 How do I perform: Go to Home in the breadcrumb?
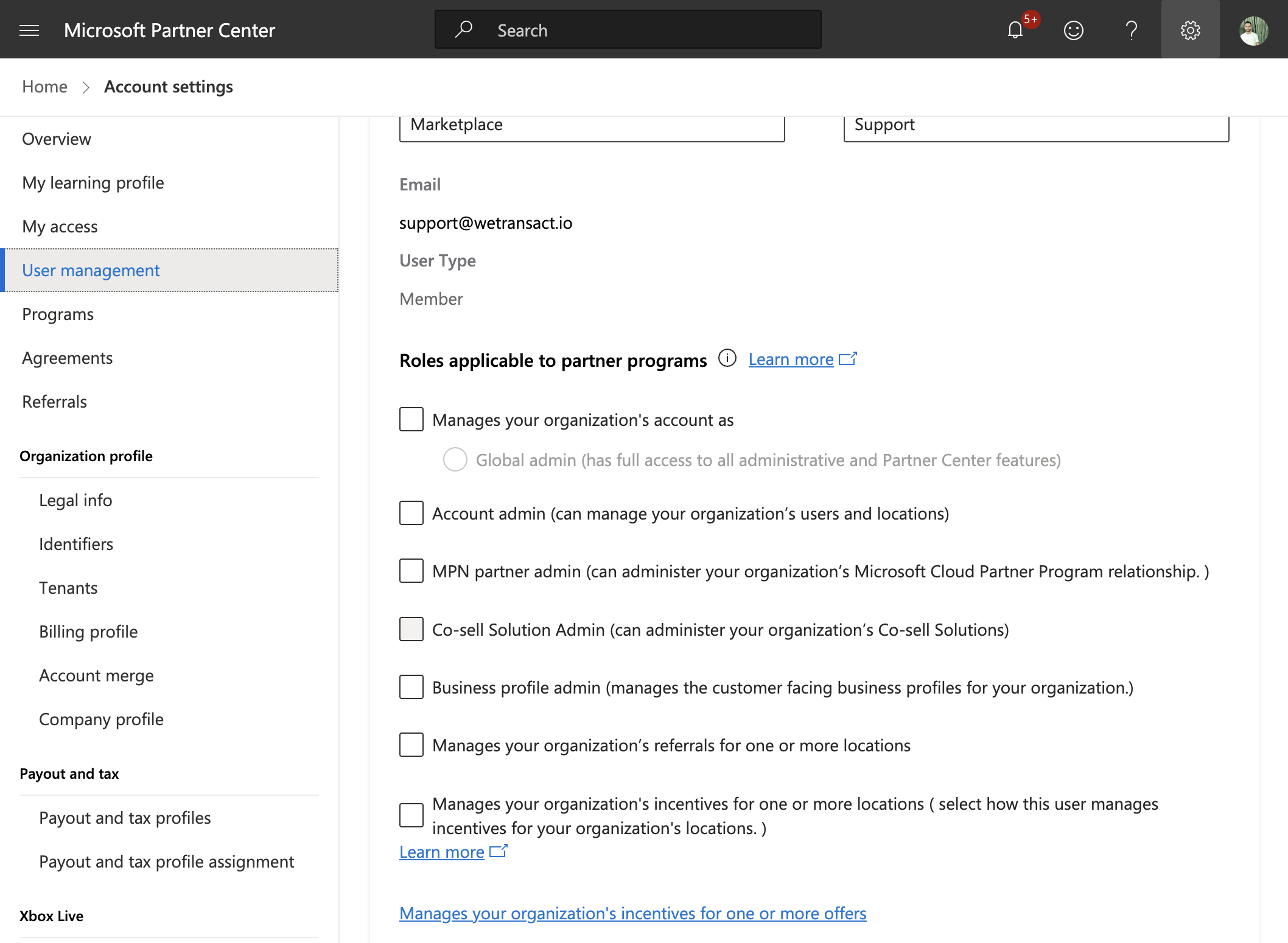pos(44,86)
